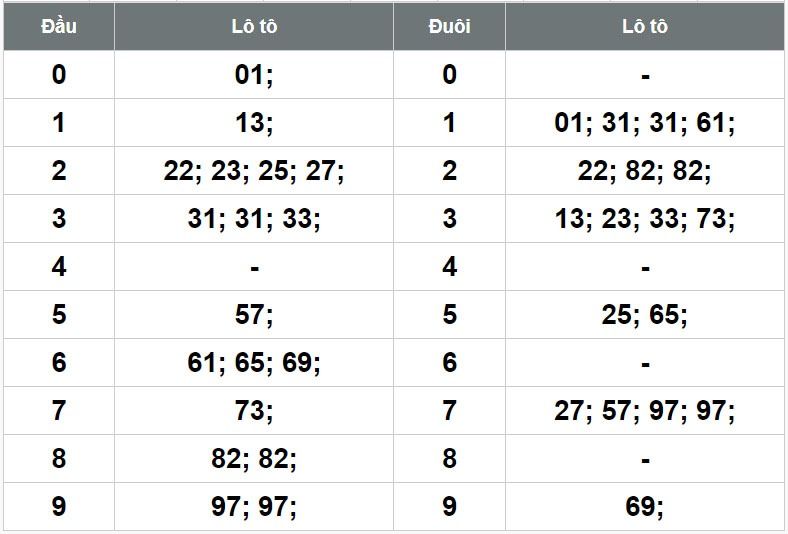The width and height of the screenshot is (788, 534).
Task: Select the cell with "01; 31; 31; 61;"
Action: pos(645,123)
